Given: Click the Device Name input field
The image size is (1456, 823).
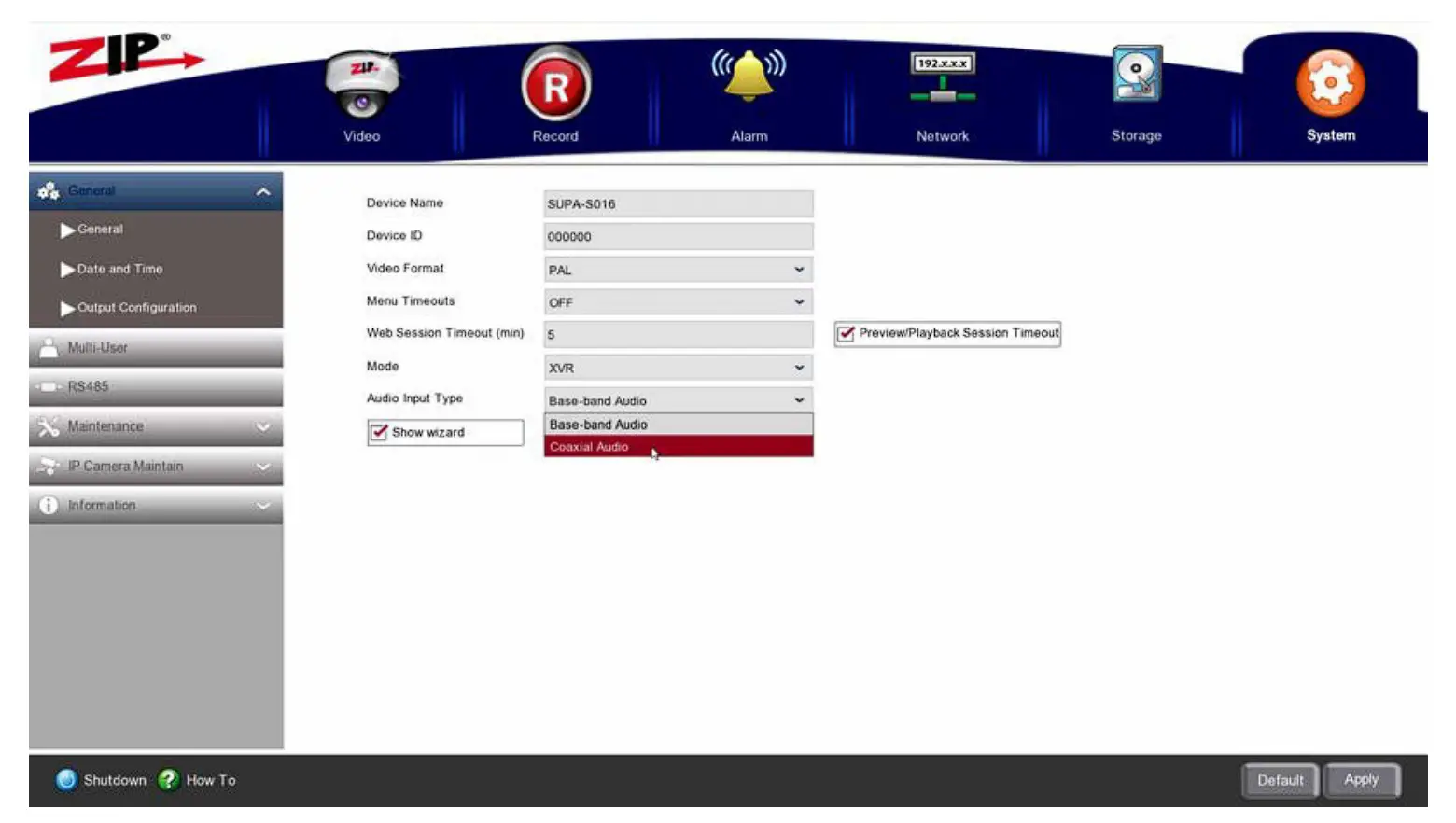Looking at the screenshot, I should pos(679,204).
